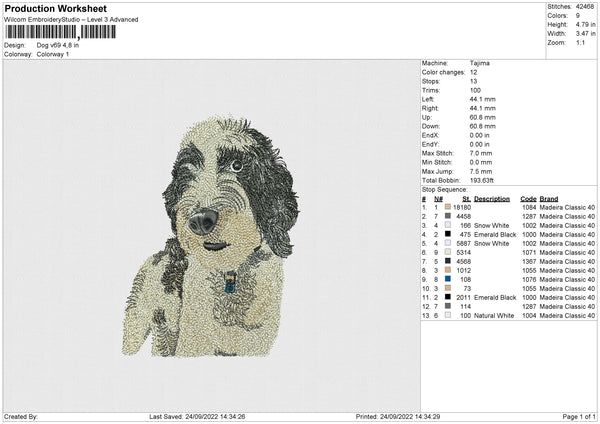600x424 pixels.
Task: Click 'Madeira Classic 40' brand in row 9
Action: (567, 279)
